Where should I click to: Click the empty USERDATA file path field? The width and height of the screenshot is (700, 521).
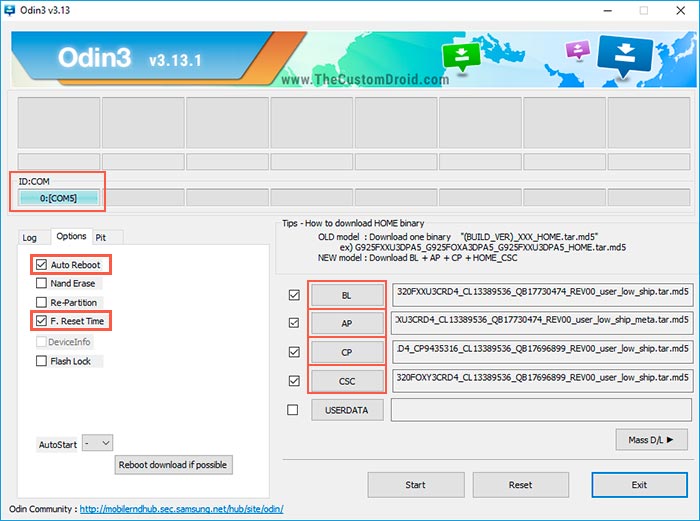[x=541, y=410]
